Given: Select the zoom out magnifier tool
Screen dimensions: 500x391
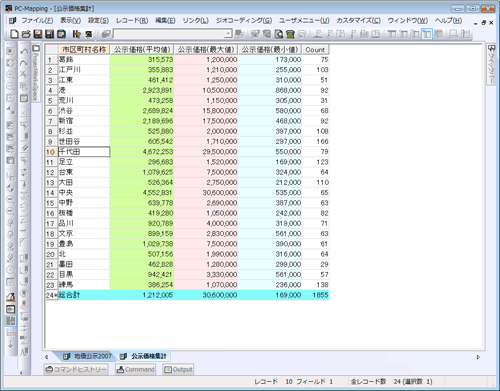Looking at the screenshot, I should click(x=11, y=87).
